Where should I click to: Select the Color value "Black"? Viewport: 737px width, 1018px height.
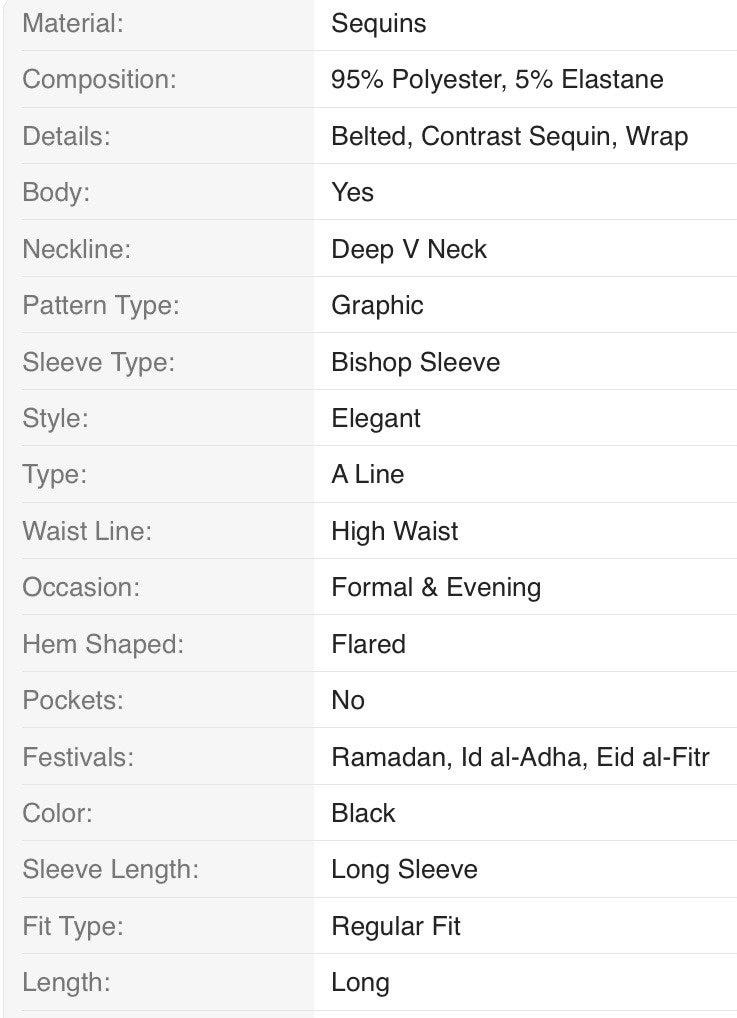point(363,813)
